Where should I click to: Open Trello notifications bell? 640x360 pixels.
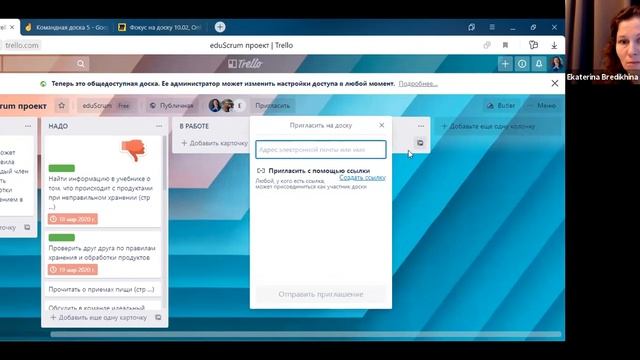pyautogui.click(x=539, y=64)
